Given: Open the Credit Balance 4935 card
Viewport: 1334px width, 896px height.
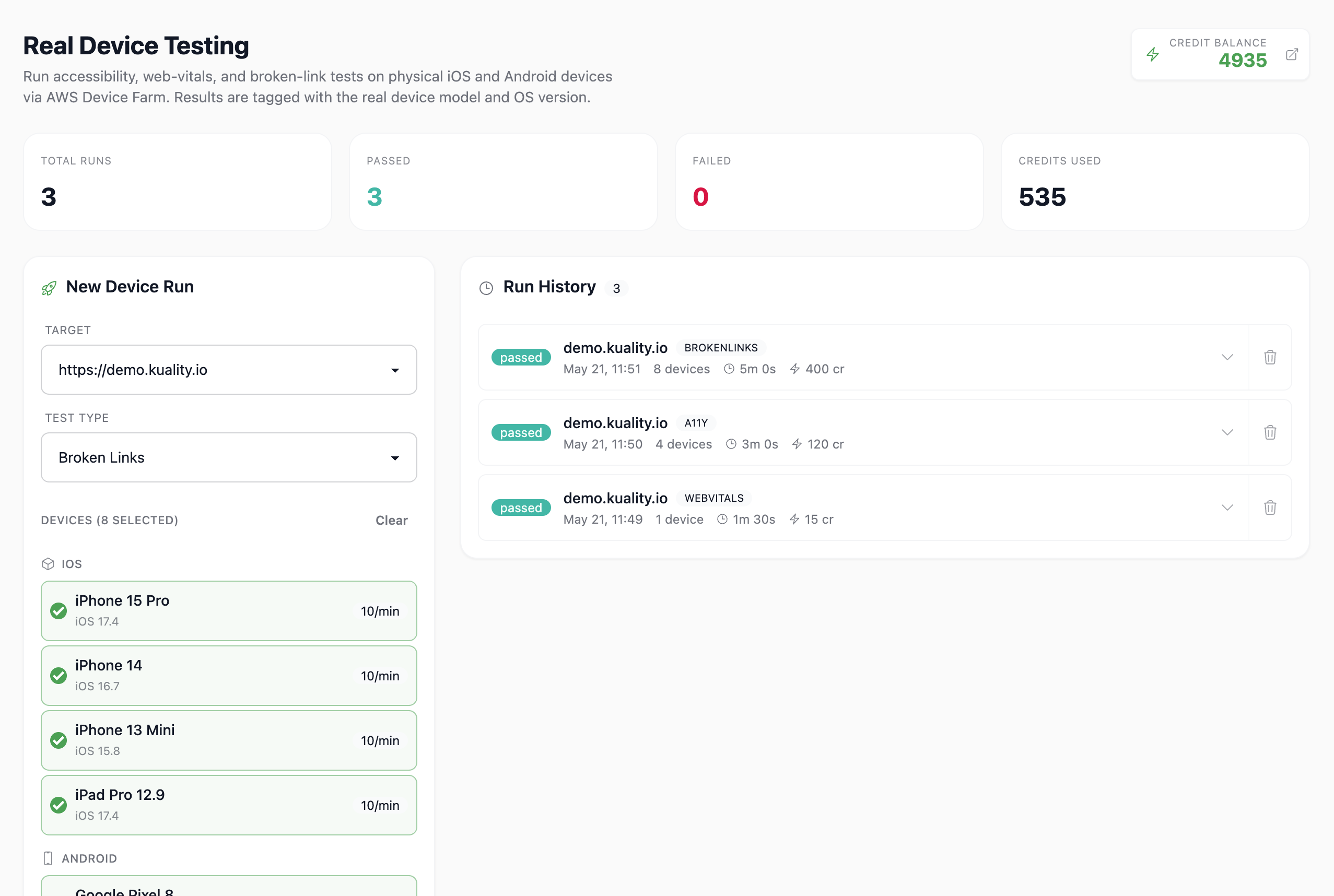Looking at the screenshot, I should coord(1220,54).
